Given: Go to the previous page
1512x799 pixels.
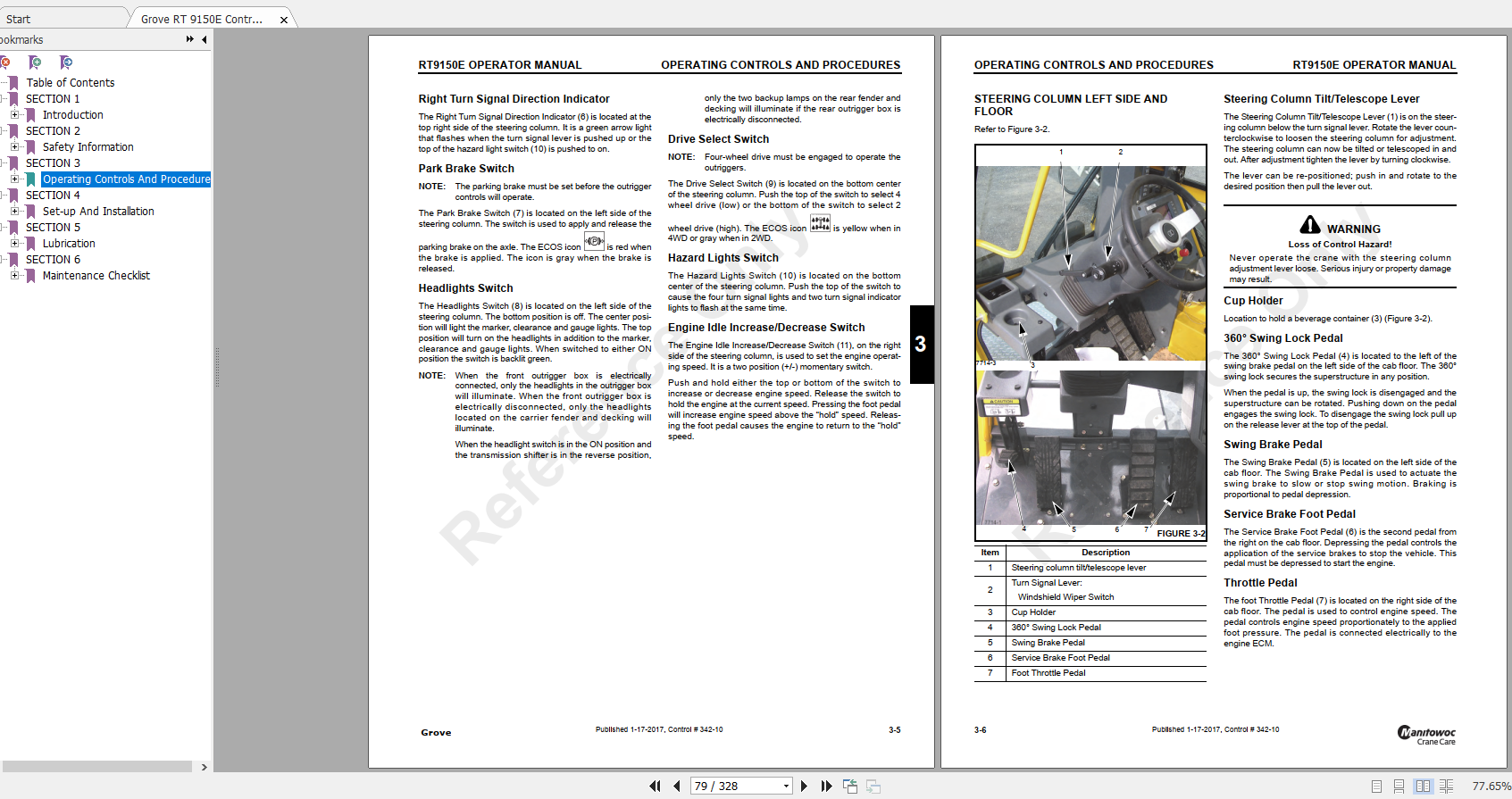Looking at the screenshot, I should pos(677,786).
